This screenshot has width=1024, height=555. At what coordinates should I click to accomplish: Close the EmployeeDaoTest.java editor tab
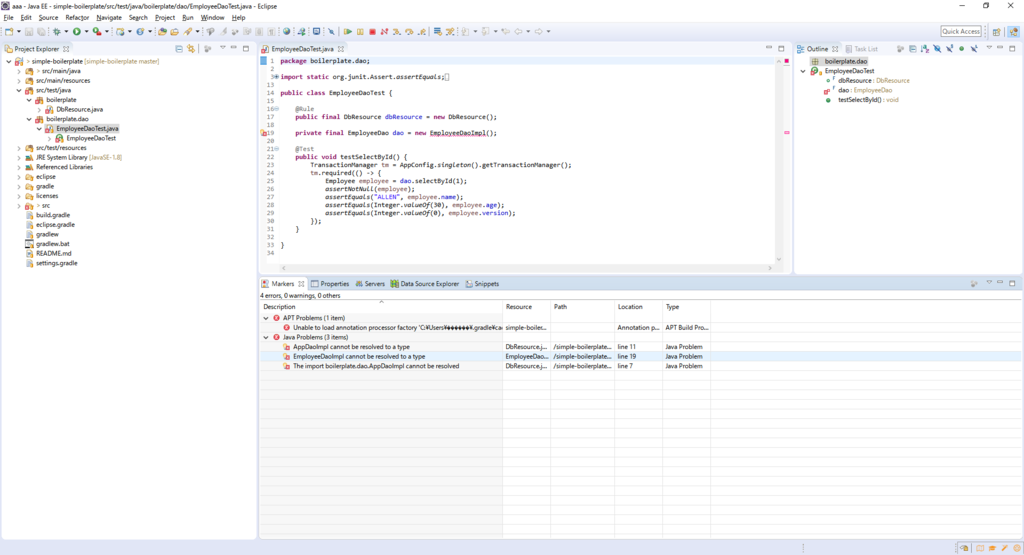click(341, 49)
